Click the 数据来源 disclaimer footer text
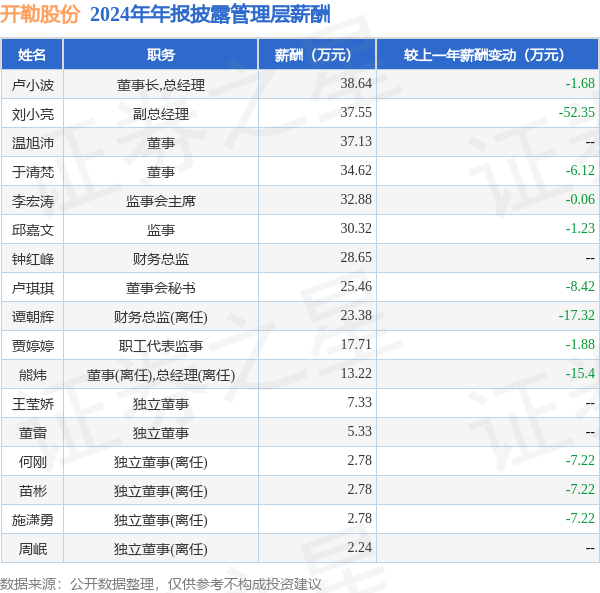The image size is (600, 593). pos(161,584)
